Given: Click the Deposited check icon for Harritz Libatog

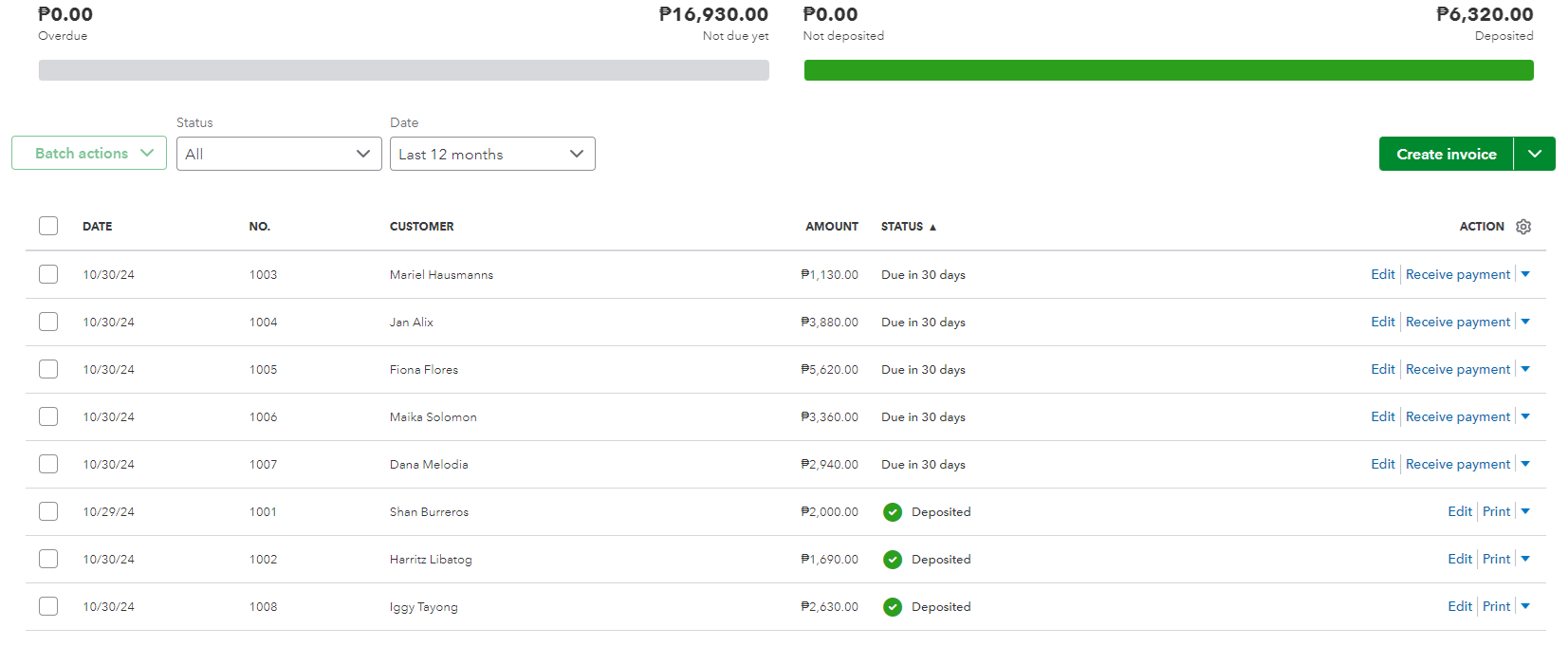Looking at the screenshot, I should coord(893,560).
